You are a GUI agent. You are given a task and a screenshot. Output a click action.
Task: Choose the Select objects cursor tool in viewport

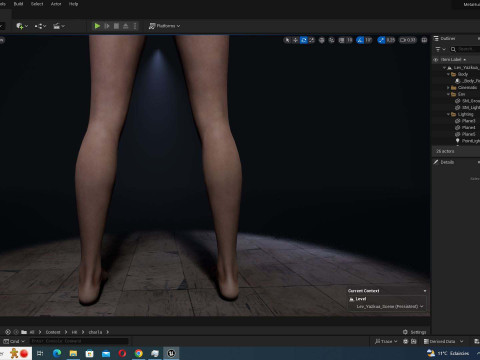click(x=287, y=40)
